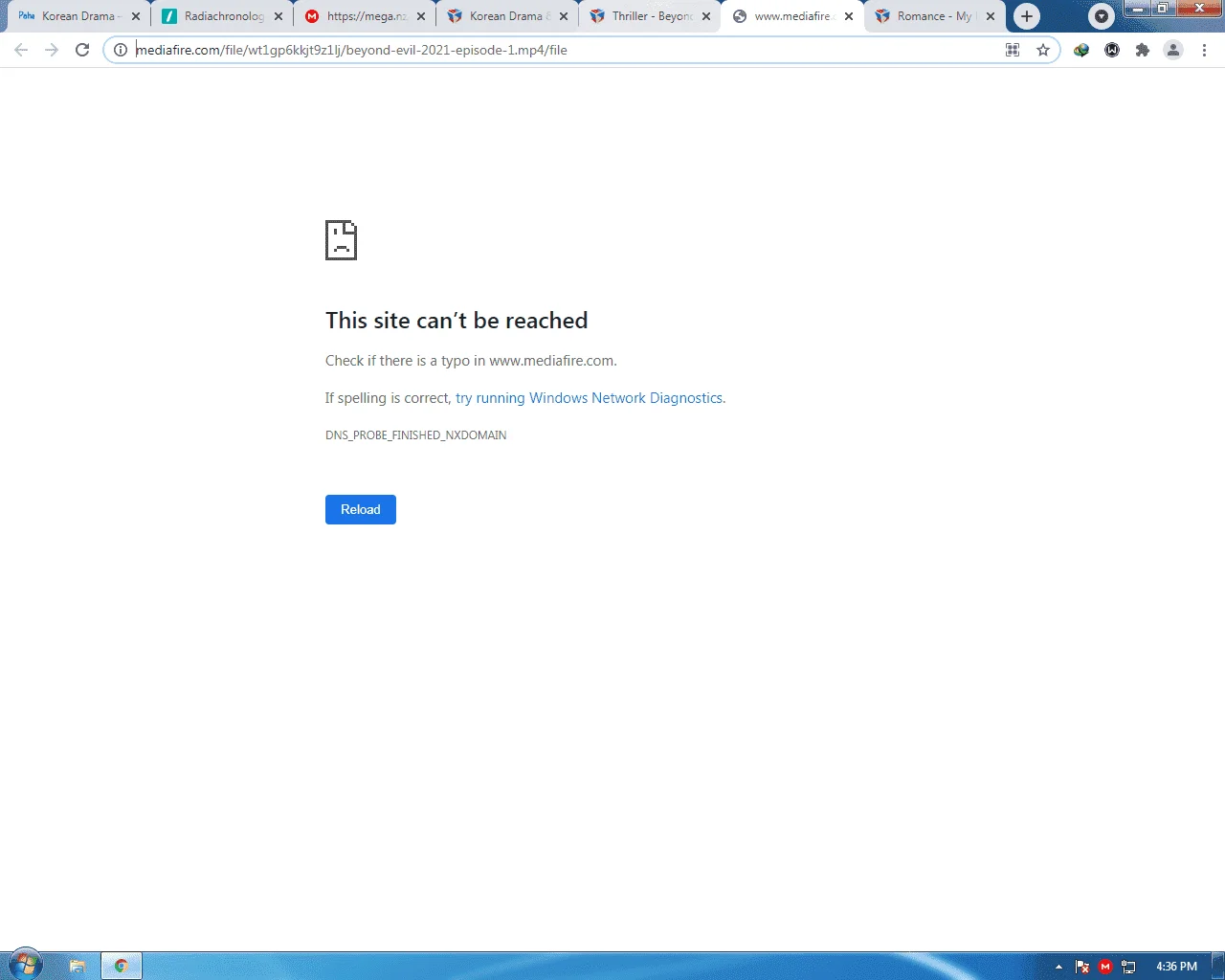Go forward to the next page
Image resolution: width=1225 pixels, height=980 pixels.
tap(52, 50)
